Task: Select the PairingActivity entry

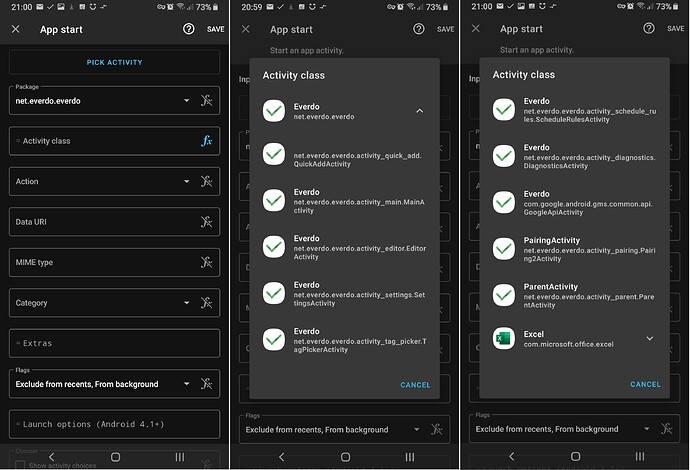Action: pyautogui.click(x=574, y=249)
